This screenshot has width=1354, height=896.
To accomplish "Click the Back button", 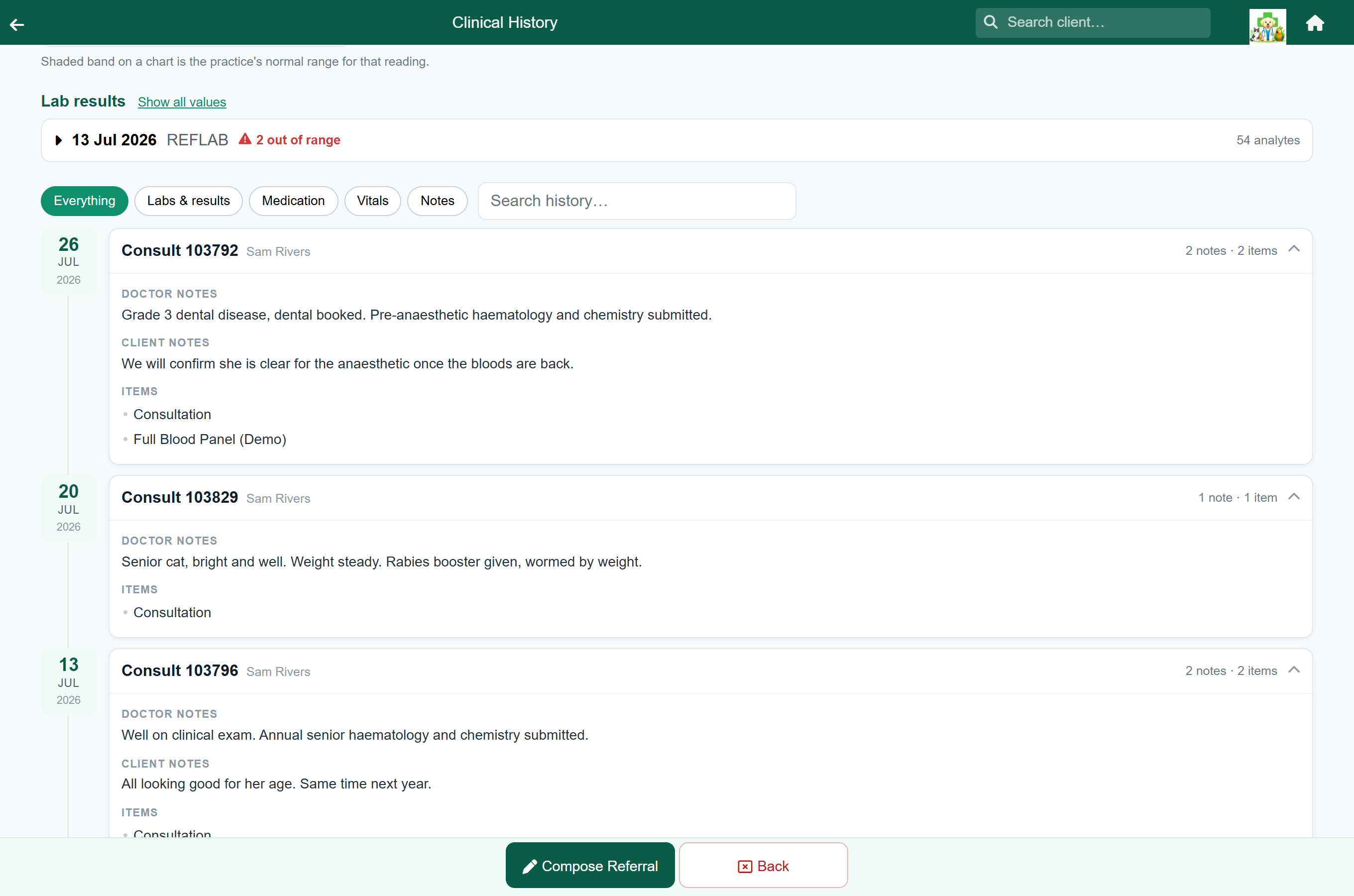I will point(763,865).
